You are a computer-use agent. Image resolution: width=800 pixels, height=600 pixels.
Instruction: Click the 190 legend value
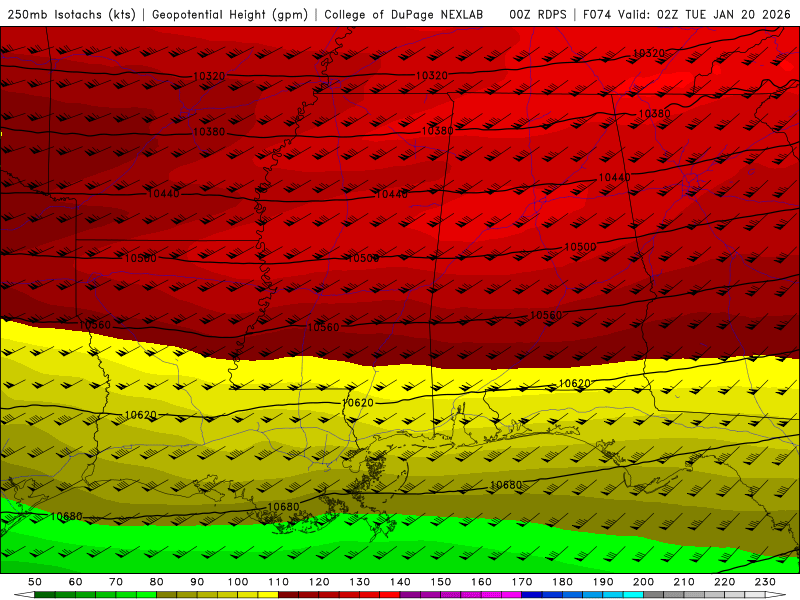(x=603, y=582)
